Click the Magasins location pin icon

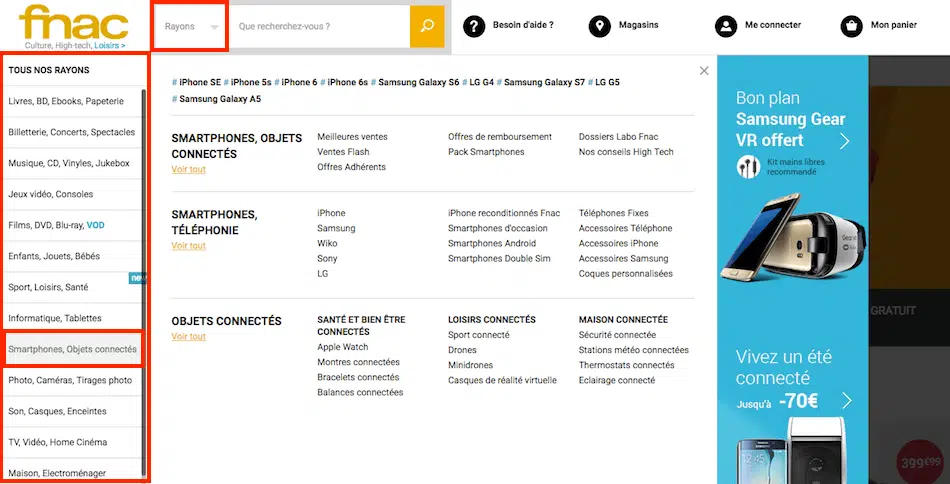tap(599, 26)
